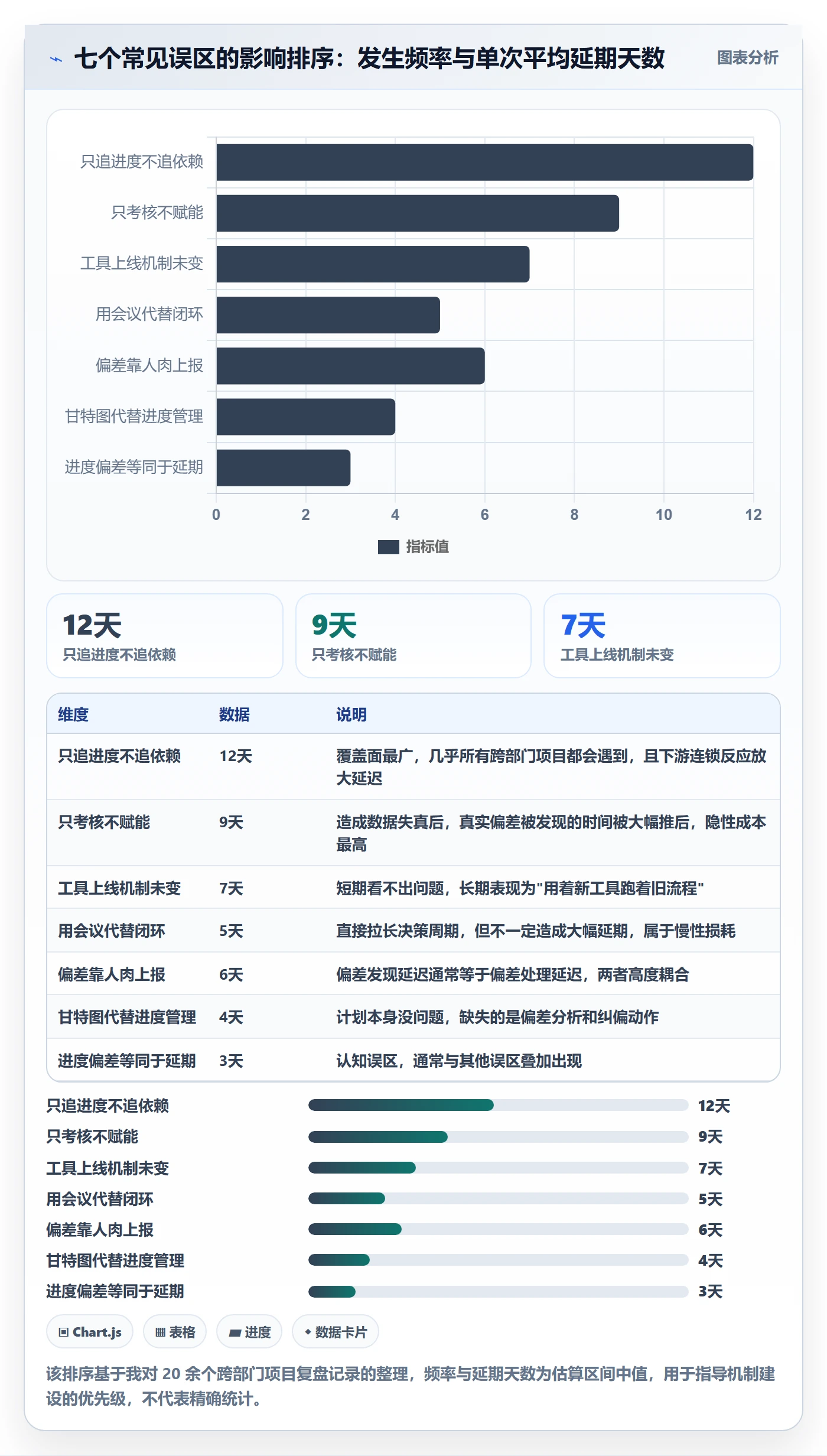Screen dimensions: 827x1456
Task: Click the chart axis label 10
Action: 663,515
